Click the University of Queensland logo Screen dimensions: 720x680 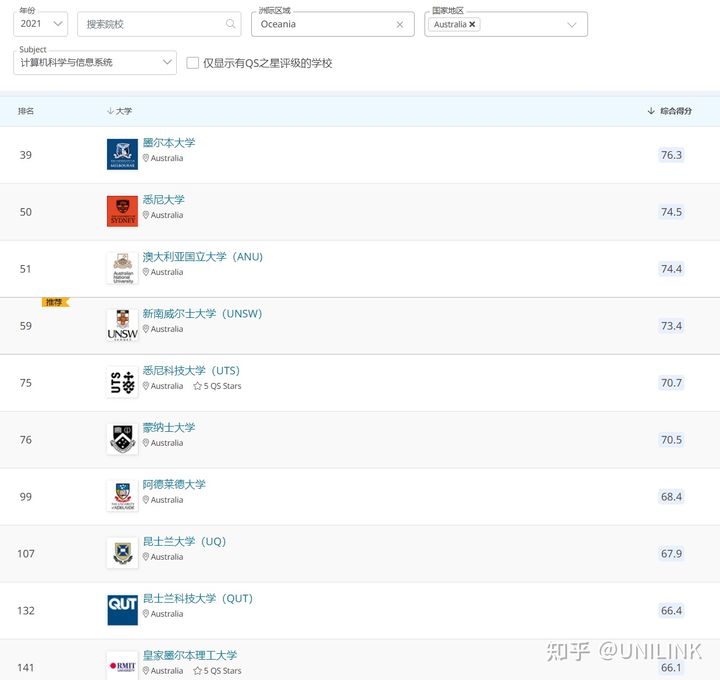point(122,553)
